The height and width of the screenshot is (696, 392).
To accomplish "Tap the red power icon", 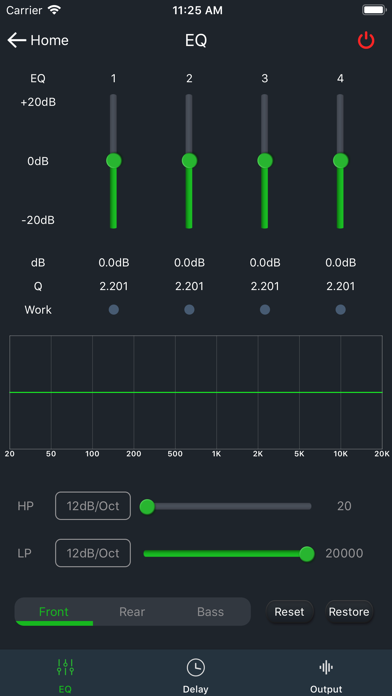I will (366, 40).
